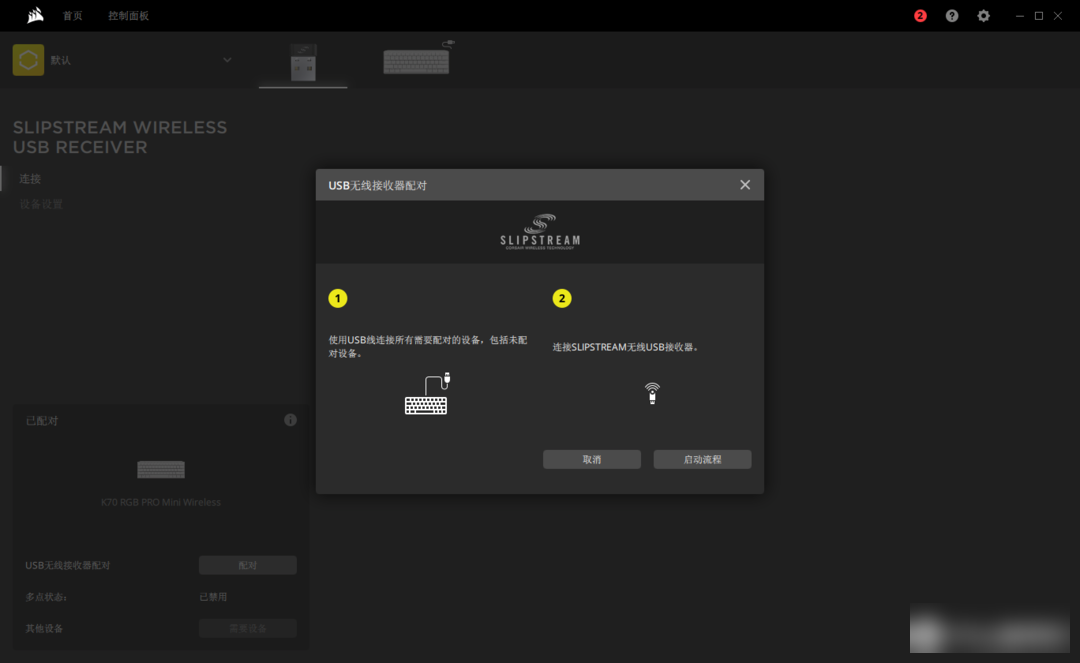Click the 启动流程 start process button
This screenshot has width=1080, height=663.
click(702, 459)
